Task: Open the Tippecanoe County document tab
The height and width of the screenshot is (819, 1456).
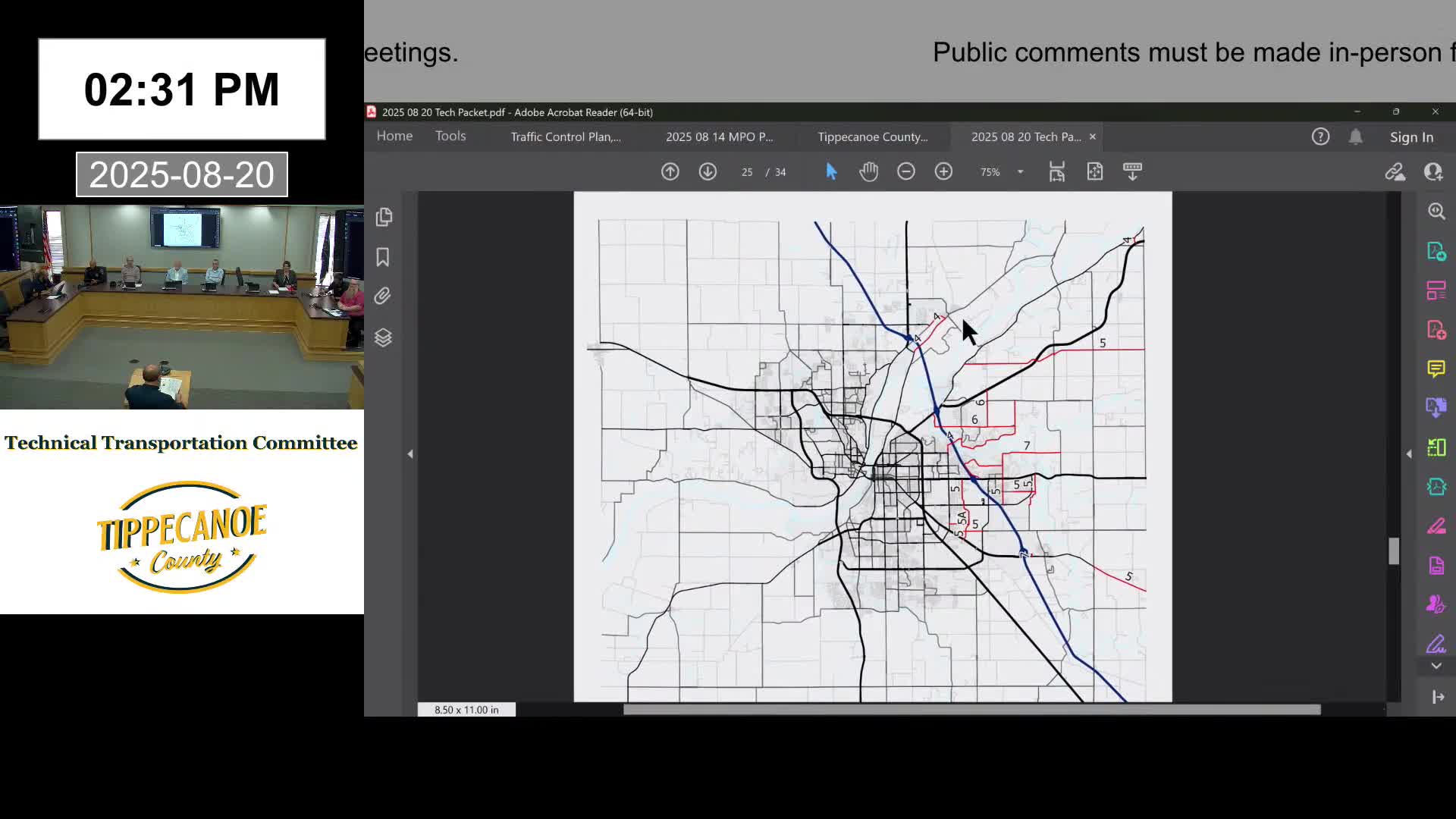Action: (873, 136)
